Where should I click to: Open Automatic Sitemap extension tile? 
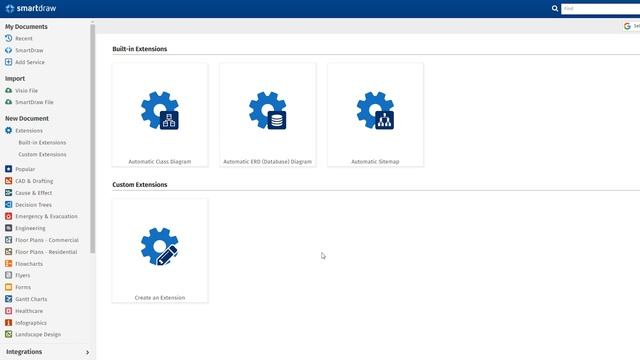(376, 115)
